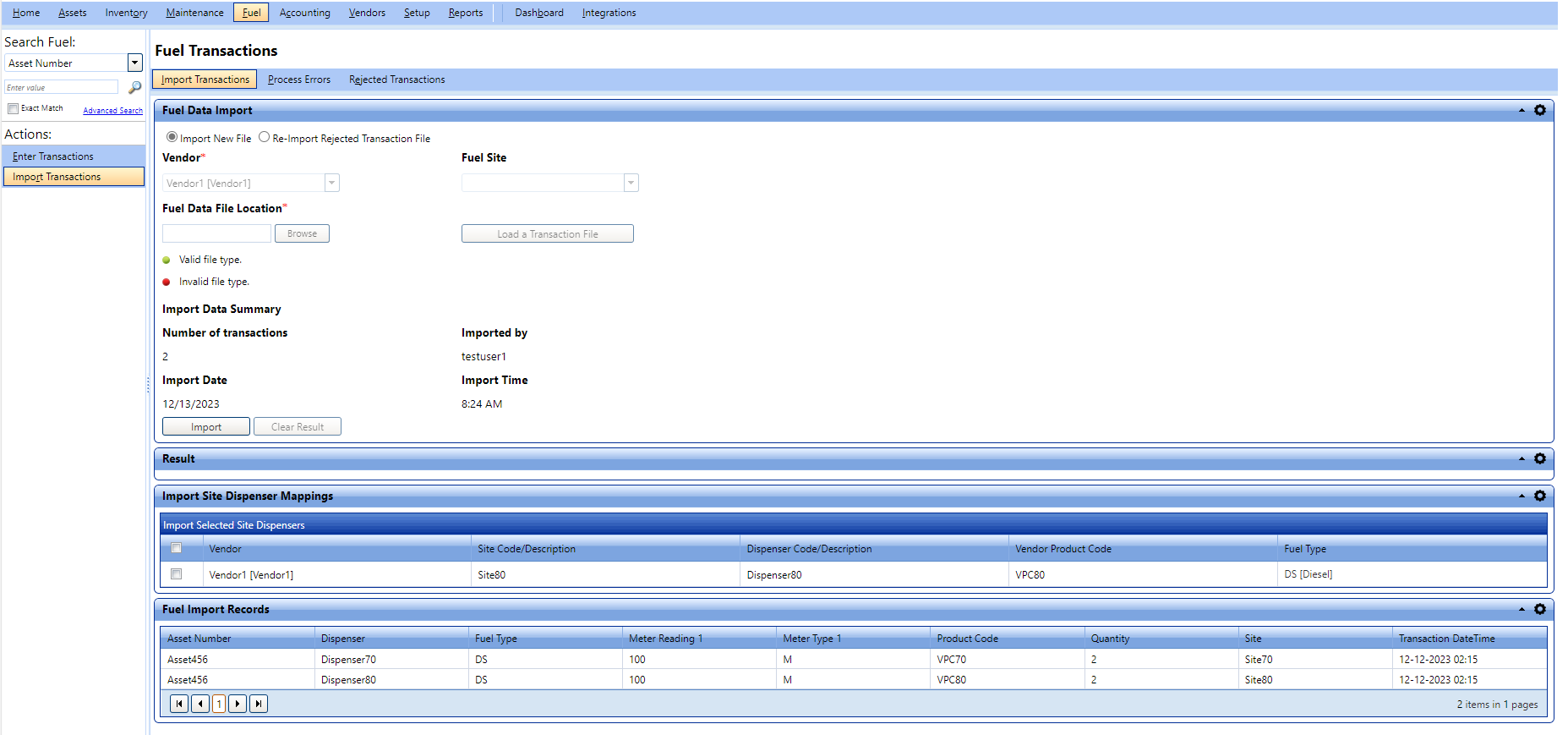Collapse Import Site Dispenser Mappings panel

click(x=1522, y=496)
